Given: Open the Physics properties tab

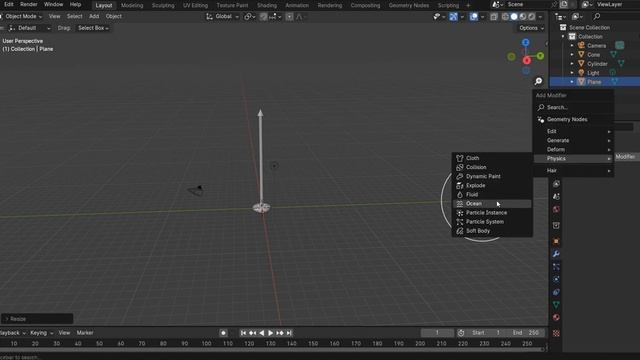Looking at the screenshot, I should pyautogui.click(x=556, y=280).
